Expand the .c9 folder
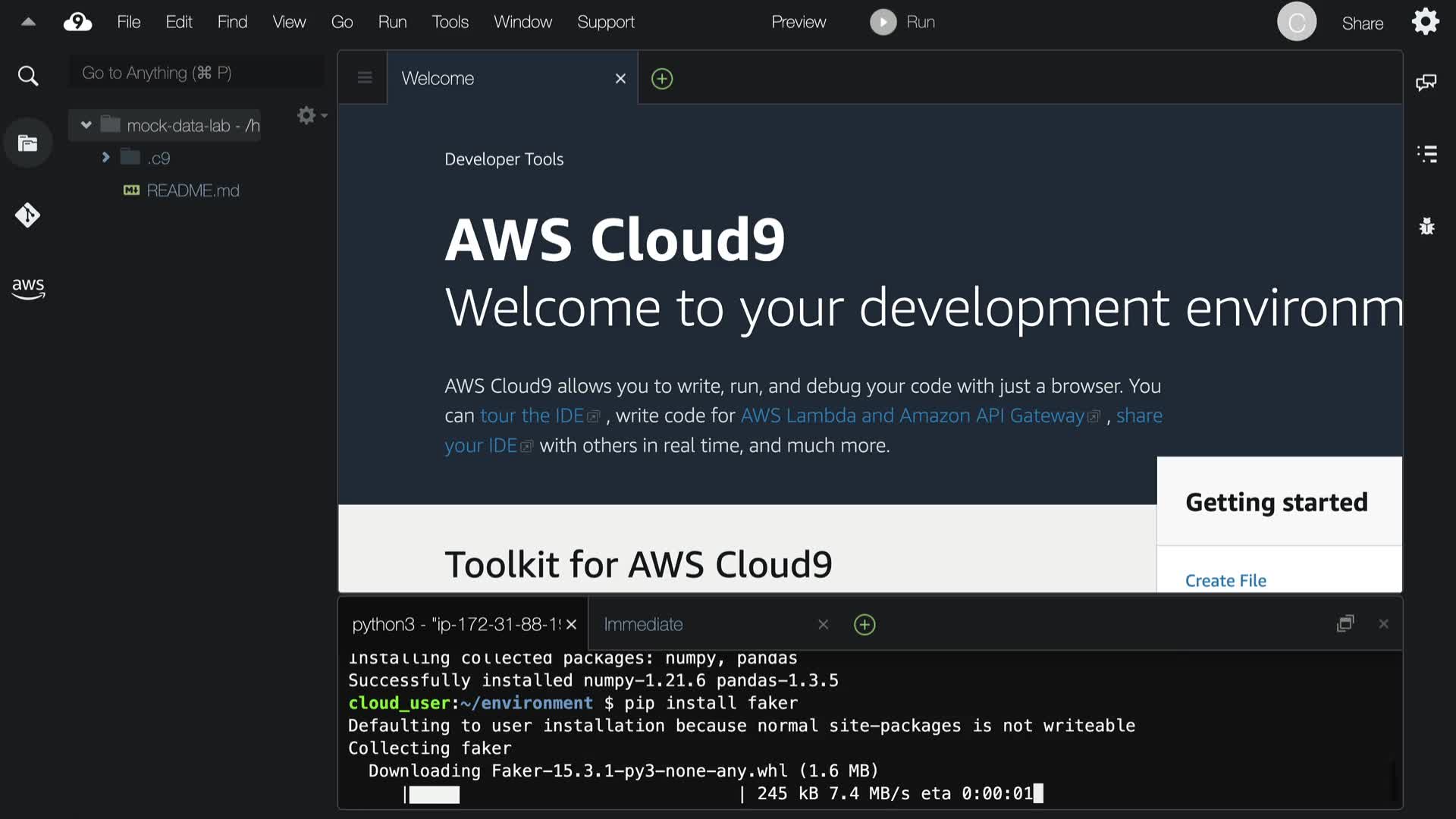The width and height of the screenshot is (1456, 819). pyautogui.click(x=105, y=158)
